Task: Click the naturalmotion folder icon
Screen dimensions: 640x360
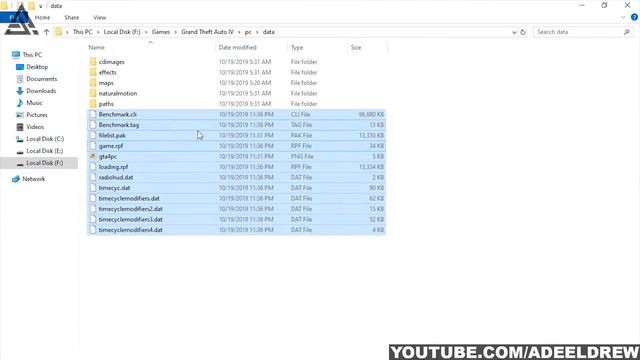Action: tap(93, 93)
